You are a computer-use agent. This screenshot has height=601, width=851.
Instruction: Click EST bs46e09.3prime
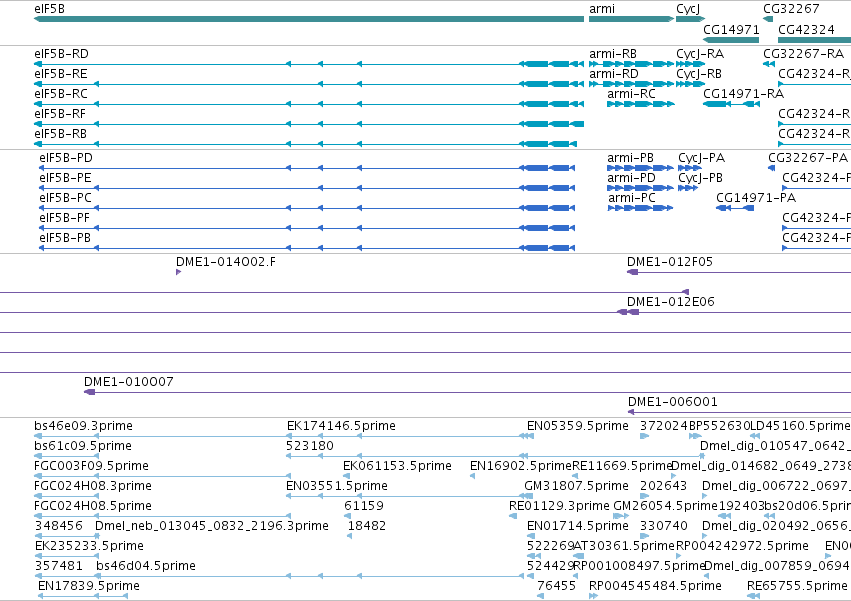pos(83,426)
